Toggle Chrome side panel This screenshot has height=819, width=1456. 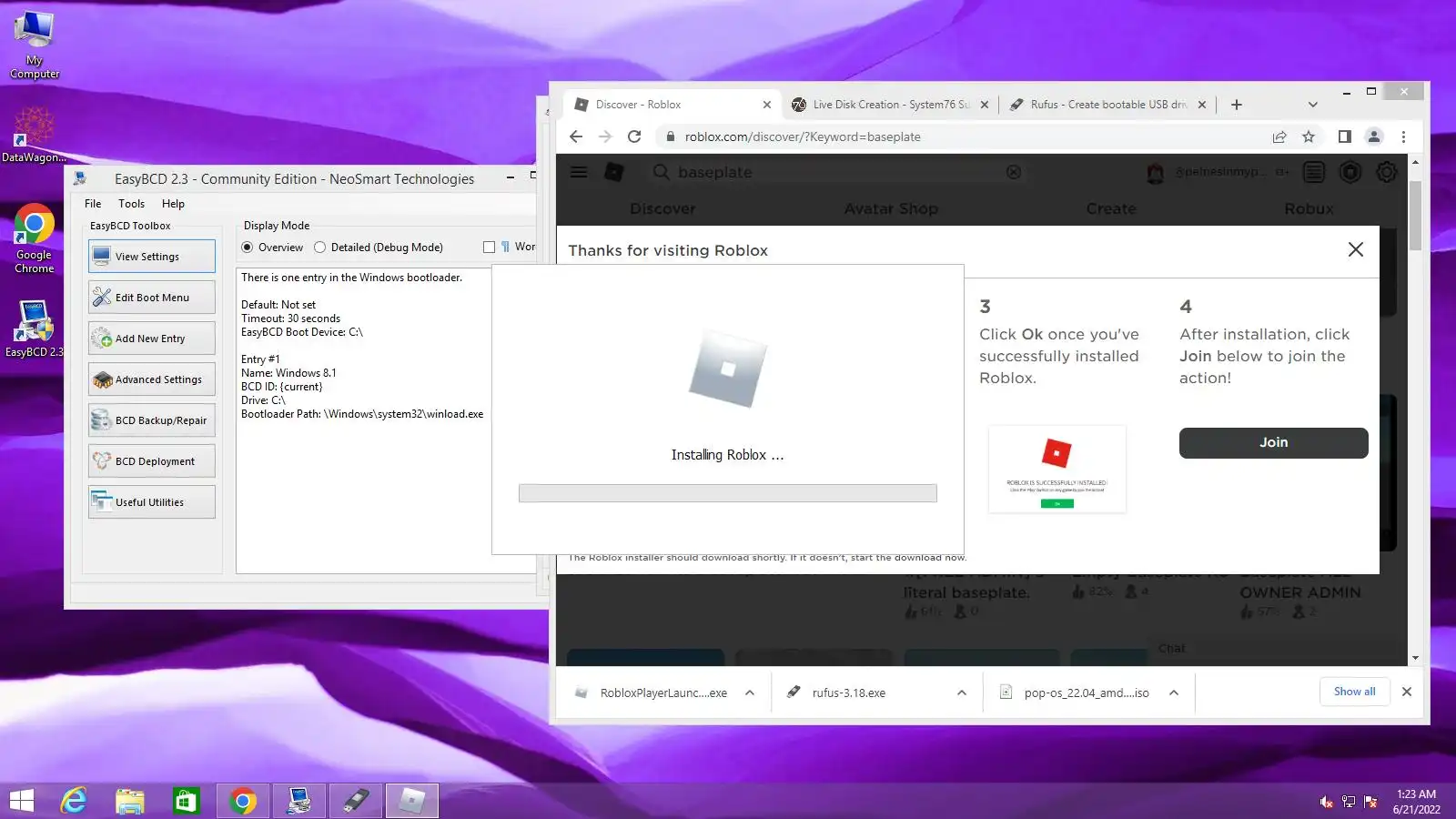click(x=1344, y=136)
